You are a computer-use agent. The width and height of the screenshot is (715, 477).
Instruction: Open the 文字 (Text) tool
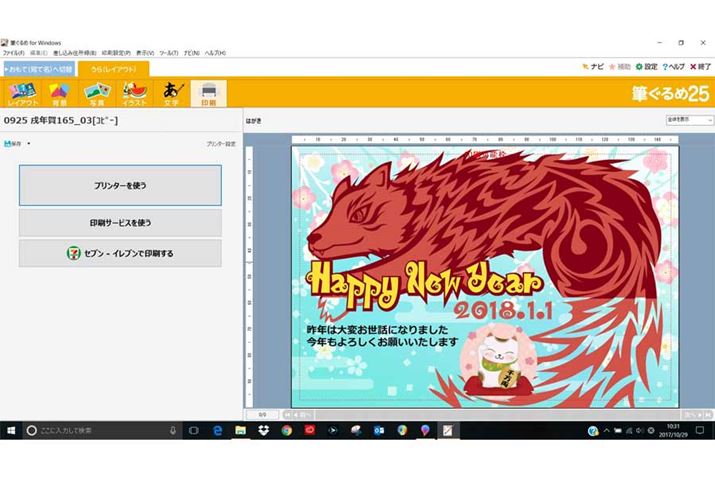pyautogui.click(x=171, y=93)
